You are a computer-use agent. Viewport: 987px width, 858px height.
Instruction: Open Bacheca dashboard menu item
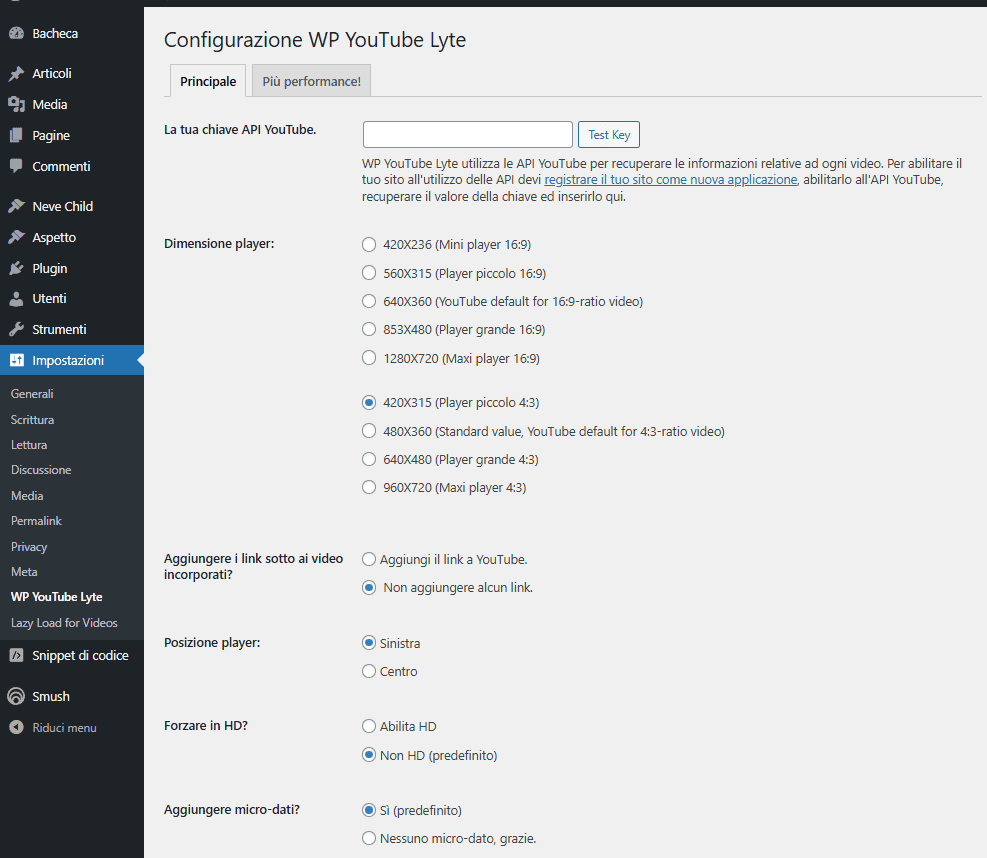point(72,33)
